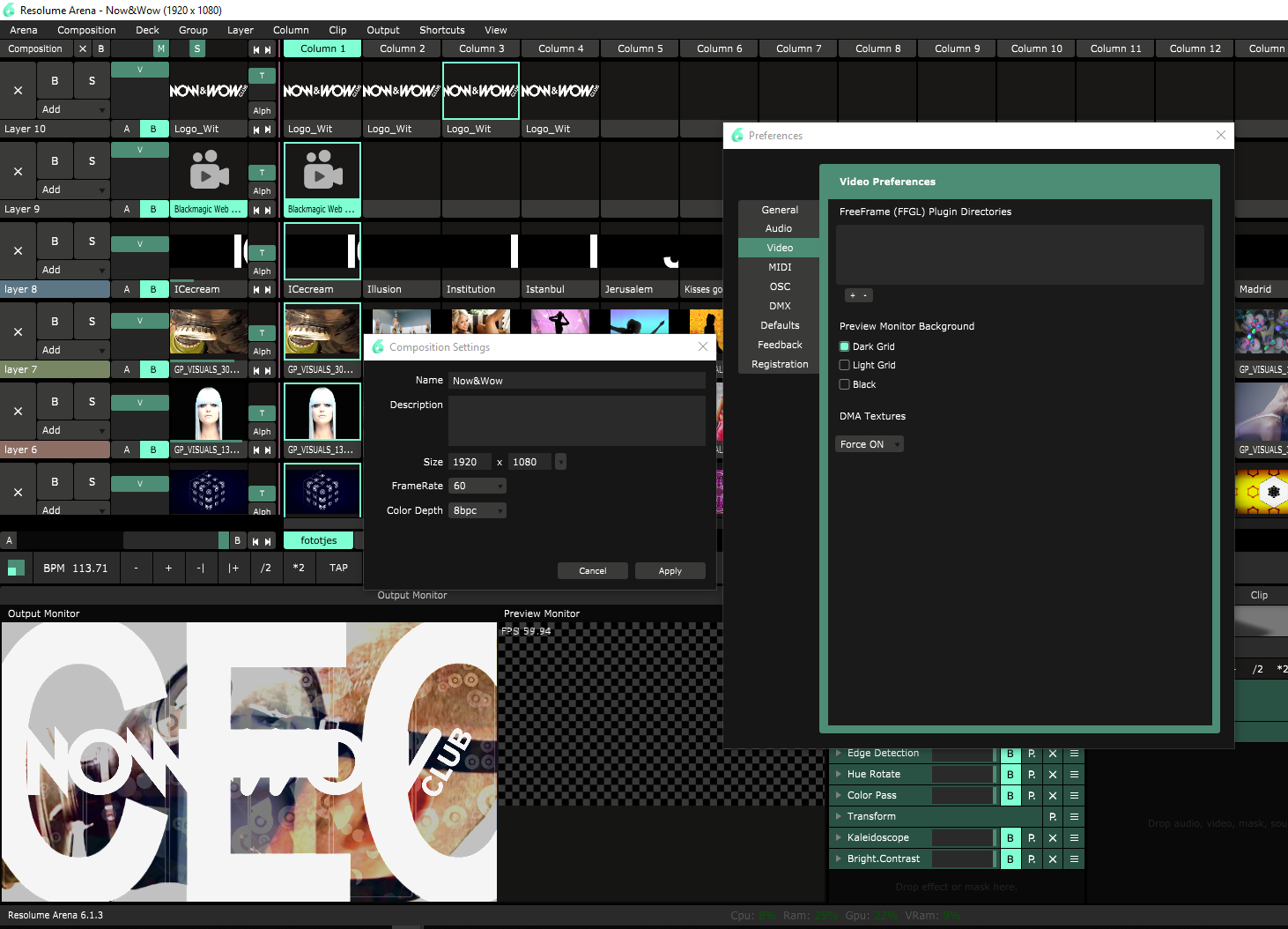Remove the Hue Rotate effect with X
The width and height of the screenshot is (1288, 929).
click(x=1052, y=775)
